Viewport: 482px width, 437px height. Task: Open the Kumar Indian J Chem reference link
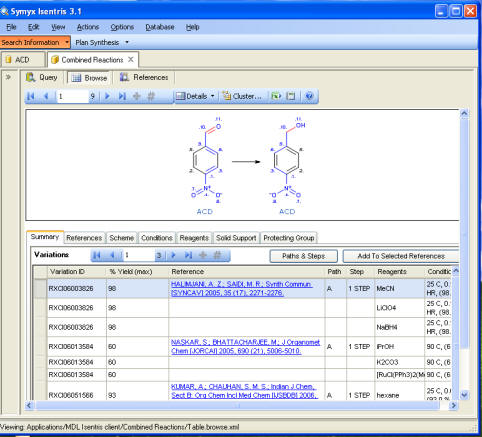pos(244,391)
